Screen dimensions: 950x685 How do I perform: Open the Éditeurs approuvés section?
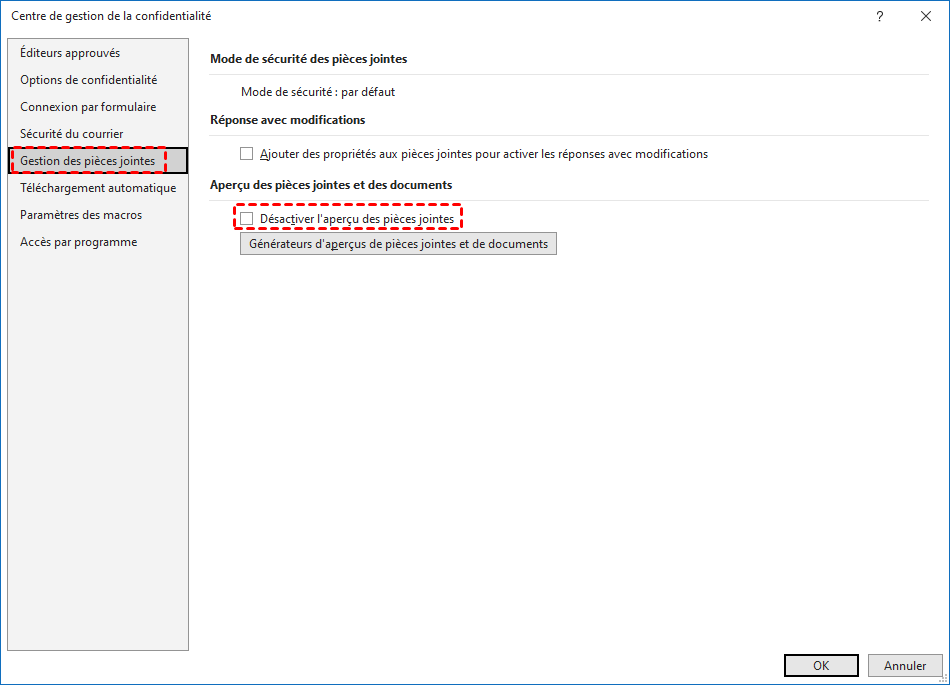click(98, 53)
